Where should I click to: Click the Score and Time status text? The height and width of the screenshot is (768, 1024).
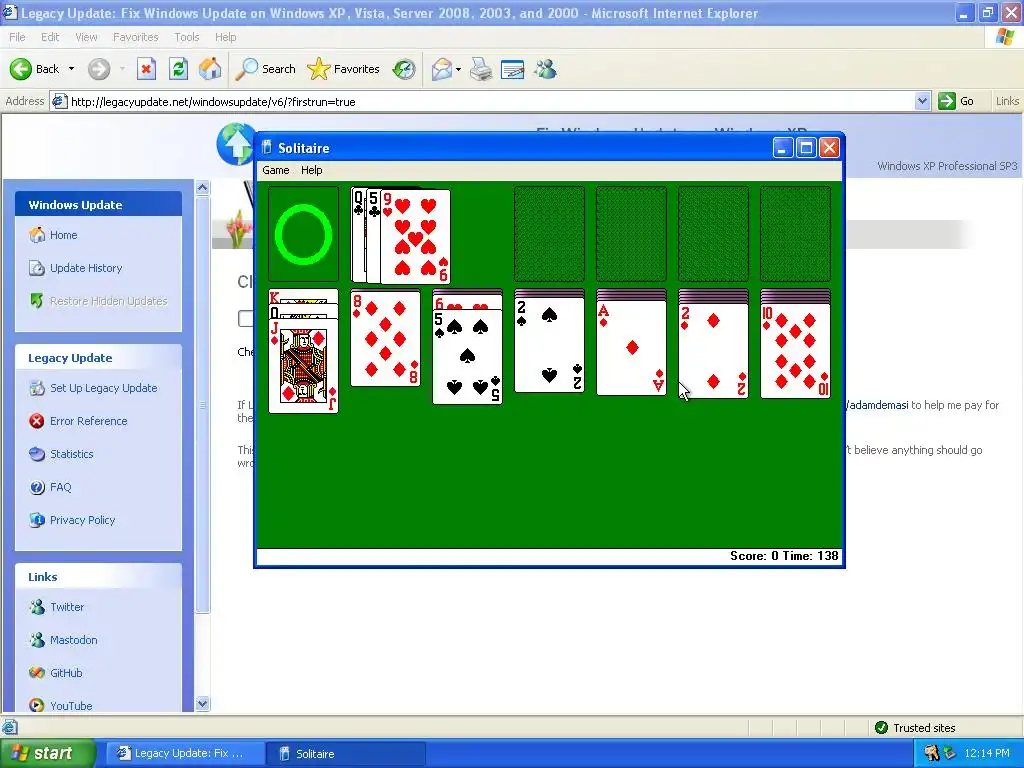tap(784, 556)
